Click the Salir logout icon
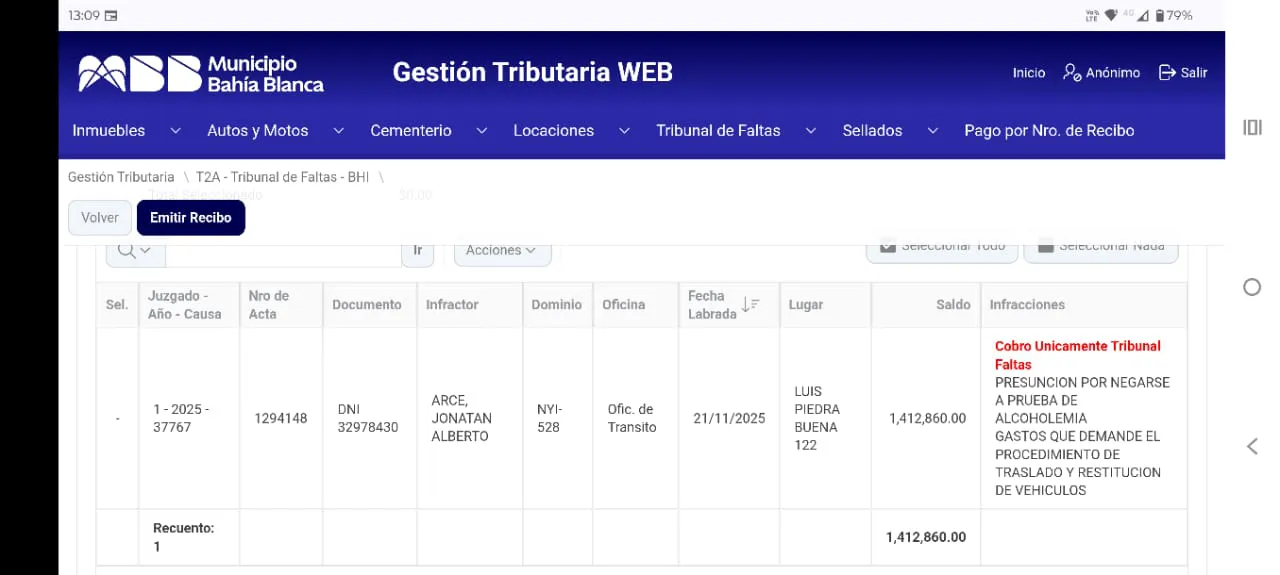The width and height of the screenshot is (1280, 575). pyautogui.click(x=1166, y=73)
